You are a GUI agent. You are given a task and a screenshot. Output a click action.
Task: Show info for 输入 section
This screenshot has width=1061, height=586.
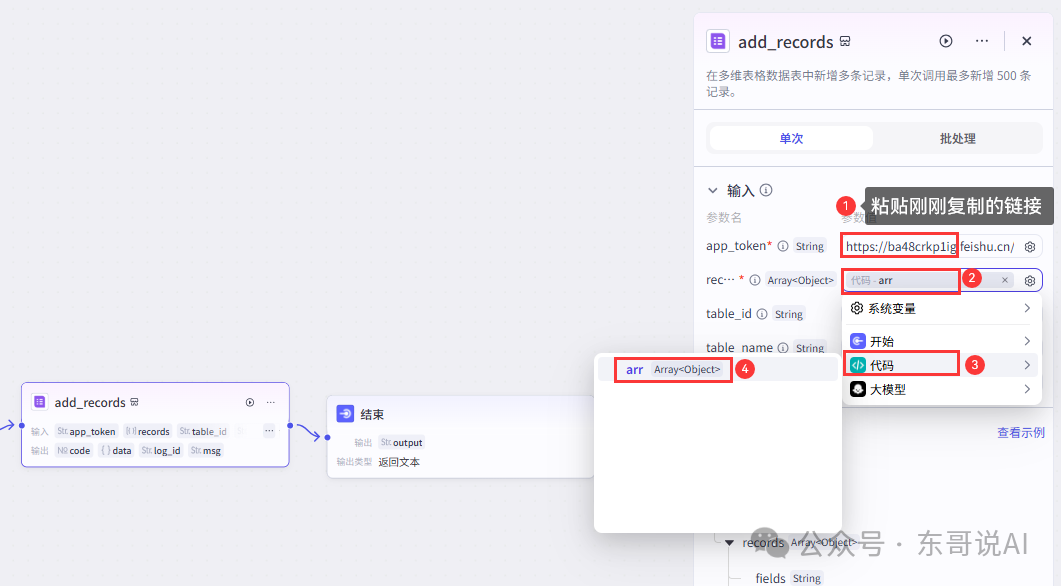(x=766, y=190)
